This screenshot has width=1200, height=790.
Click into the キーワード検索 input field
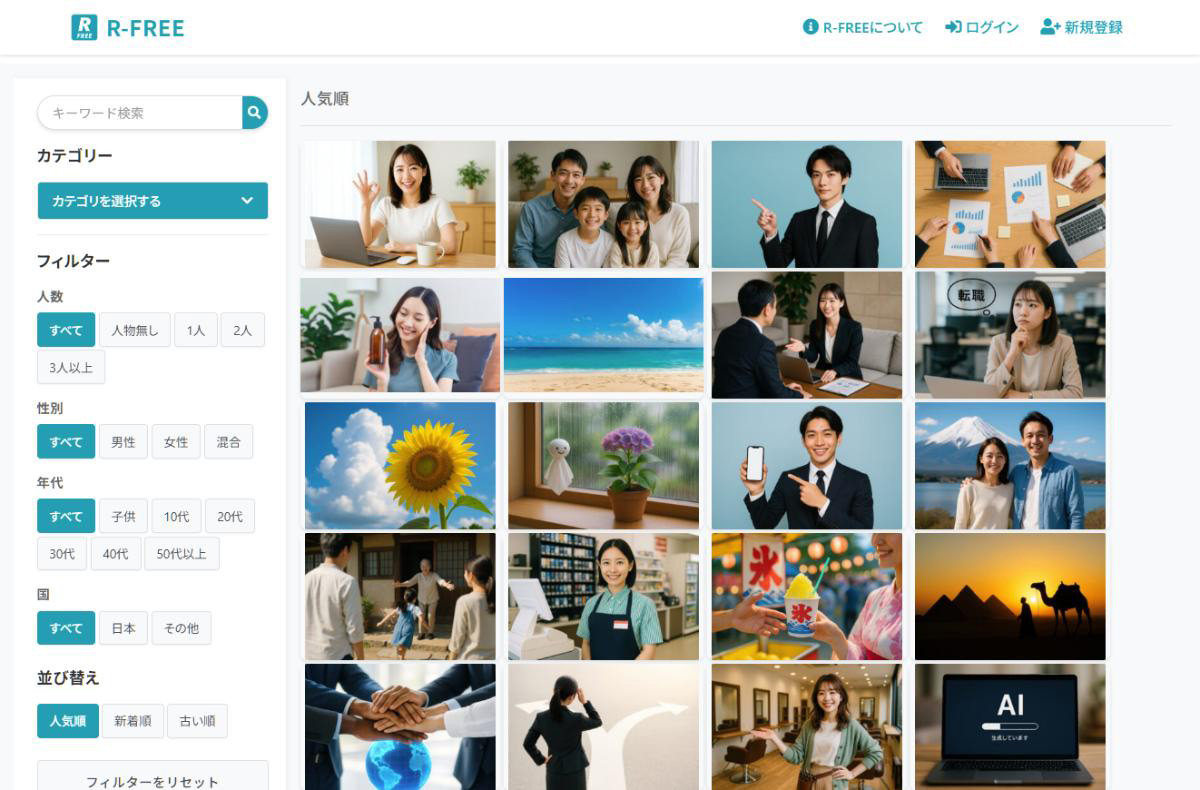click(140, 113)
